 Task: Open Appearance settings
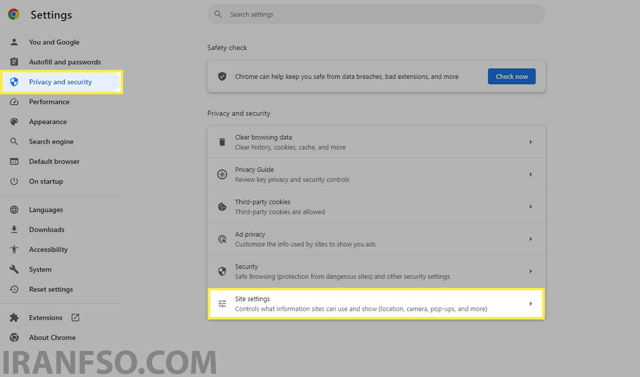(48, 122)
